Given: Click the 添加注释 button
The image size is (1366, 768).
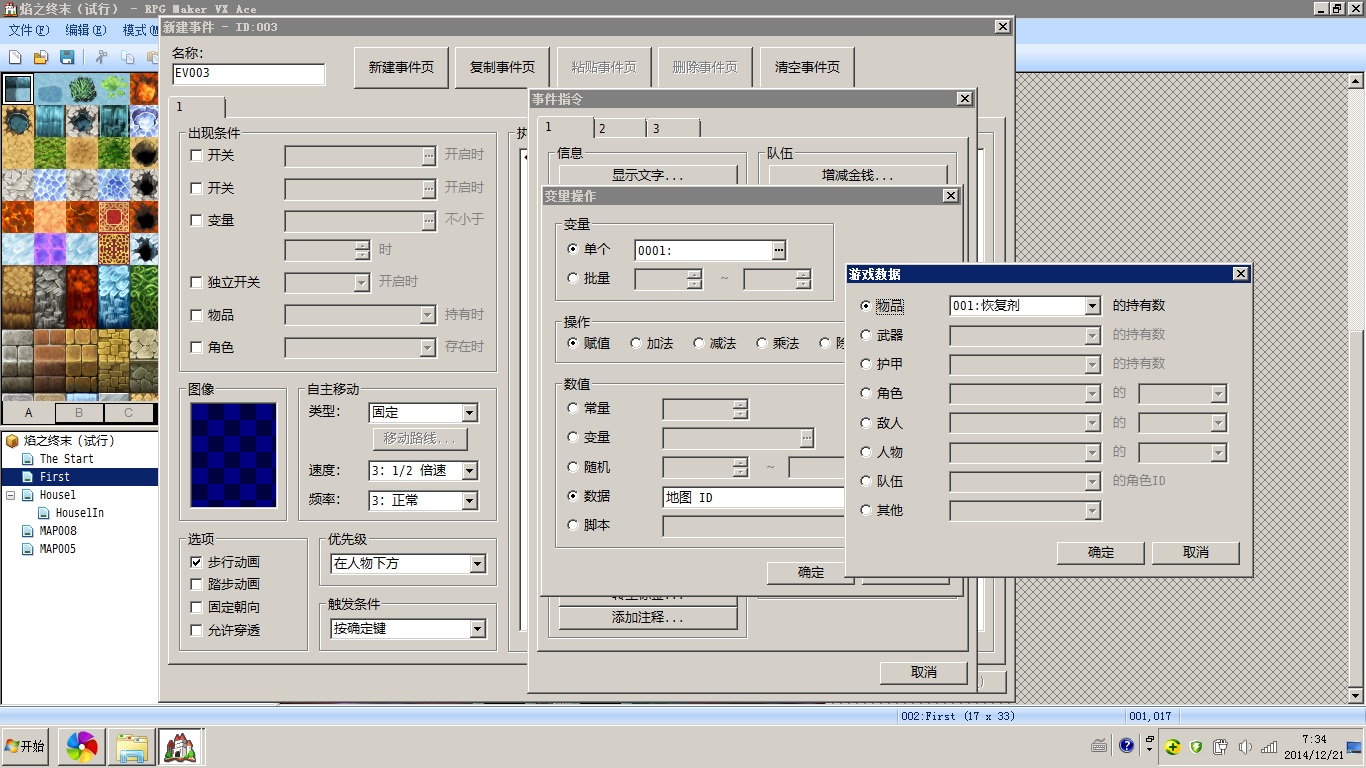Looking at the screenshot, I should 647,618.
